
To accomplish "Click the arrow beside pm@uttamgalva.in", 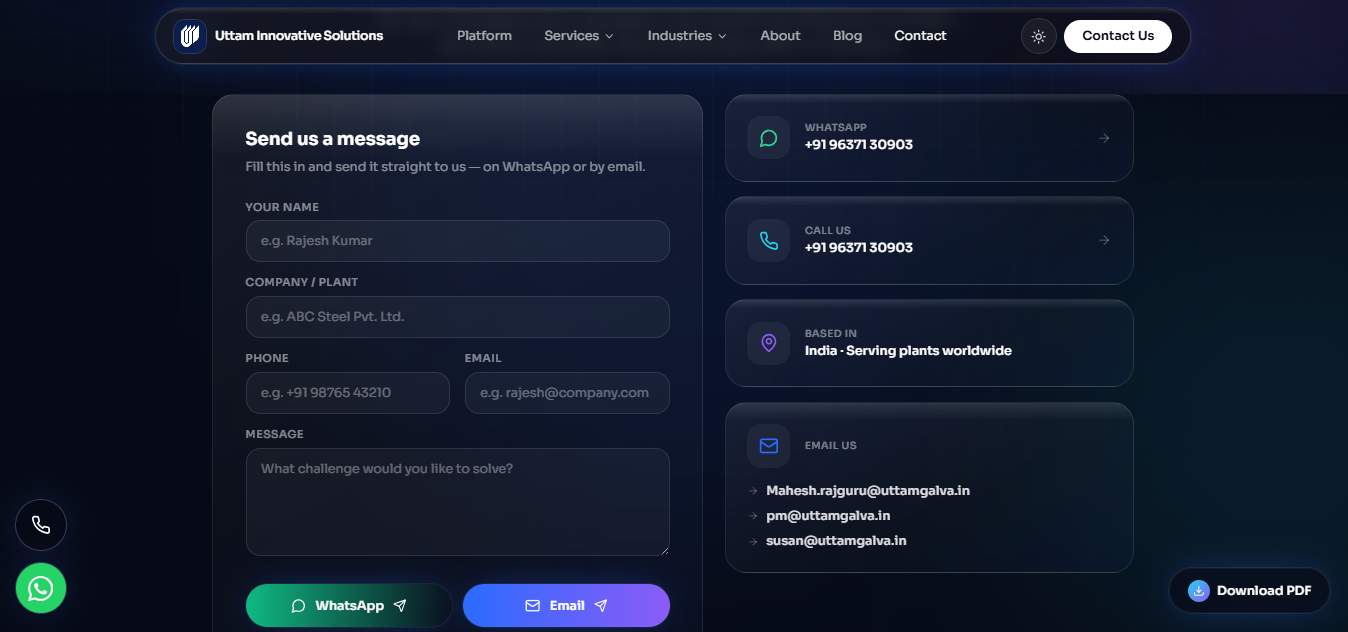I will [x=752, y=516].
